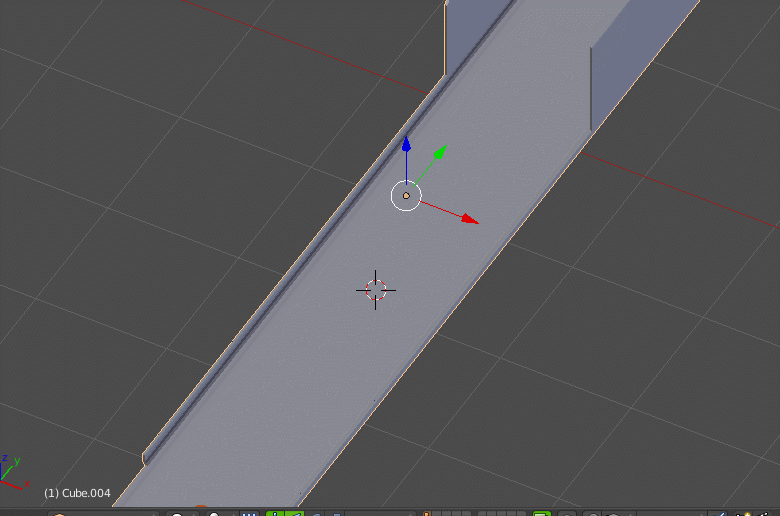Click the "(1) Cube.004" object label
The width and height of the screenshot is (780, 516).
tap(77, 493)
